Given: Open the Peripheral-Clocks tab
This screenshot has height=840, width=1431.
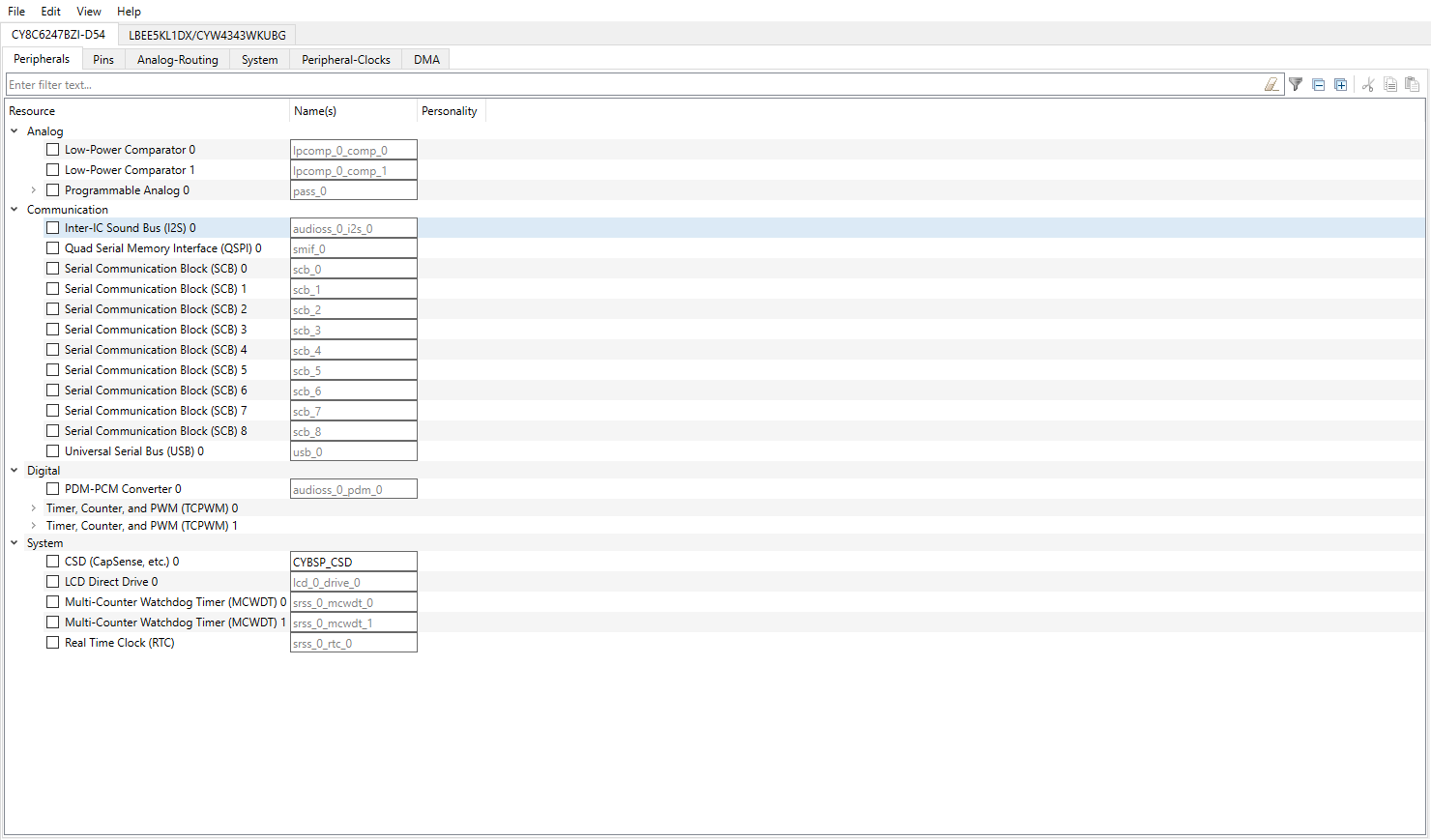Looking at the screenshot, I should [x=346, y=60].
